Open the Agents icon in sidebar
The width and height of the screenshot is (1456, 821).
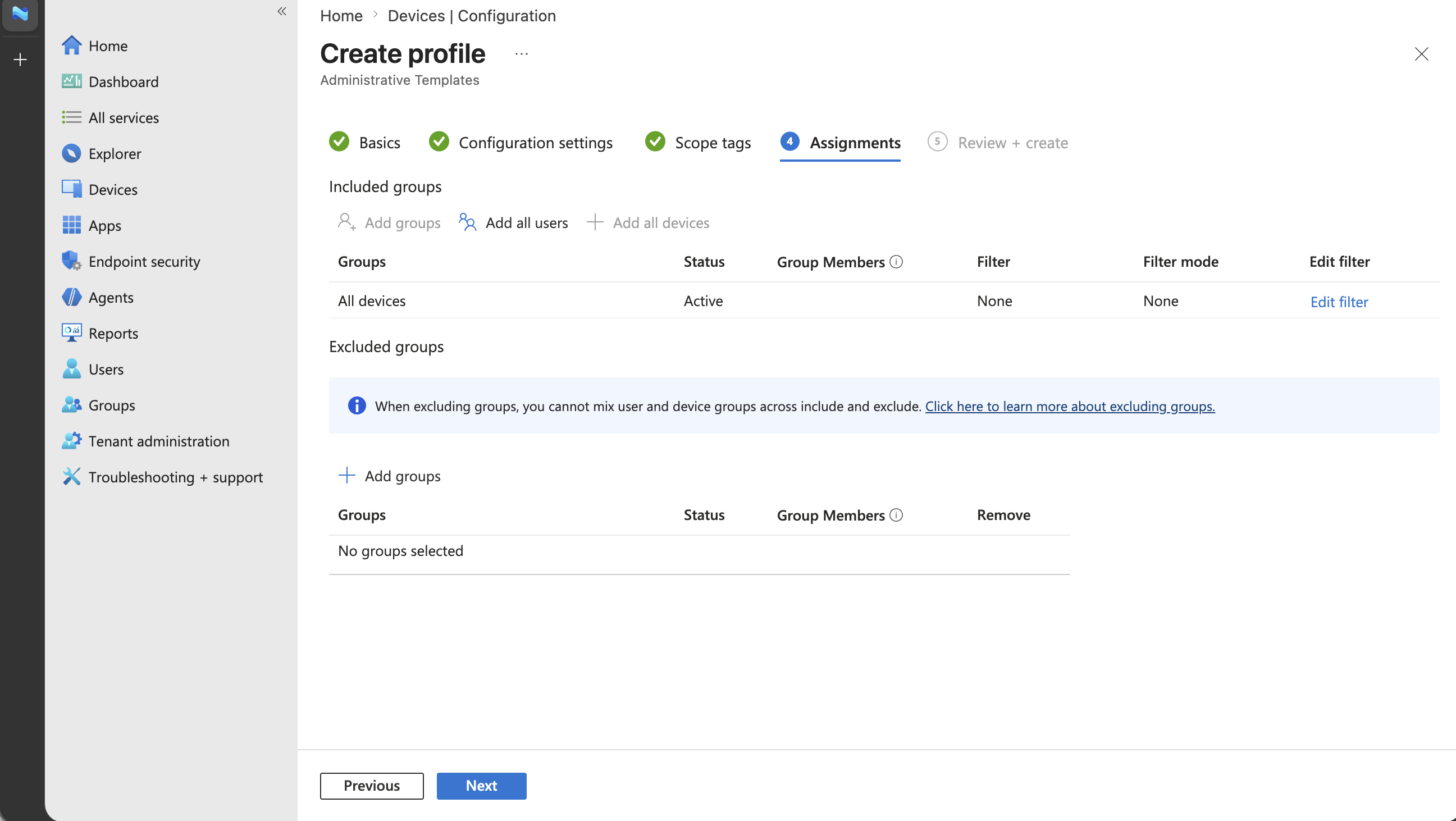point(71,297)
